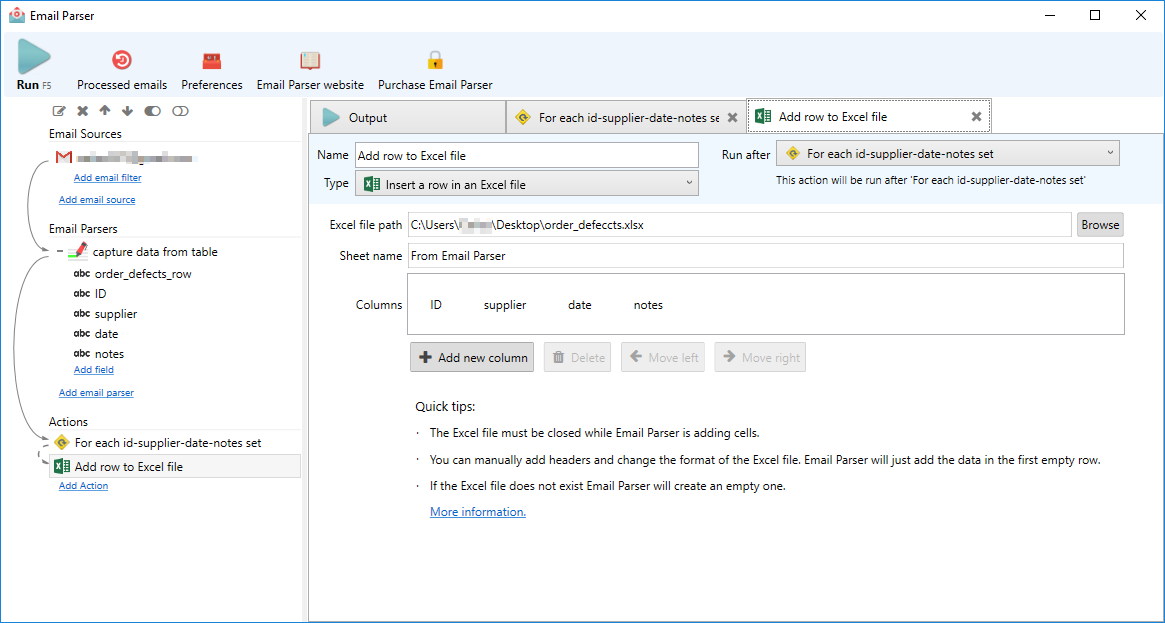Switch to the Output tab

pos(407,118)
